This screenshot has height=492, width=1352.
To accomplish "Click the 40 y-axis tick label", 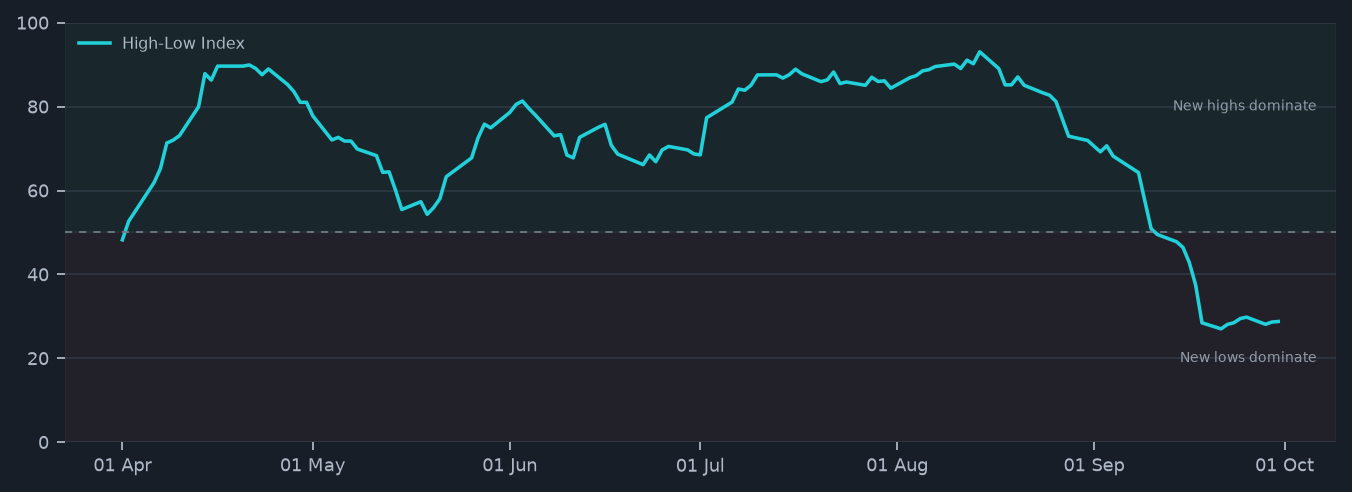I will point(38,274).
